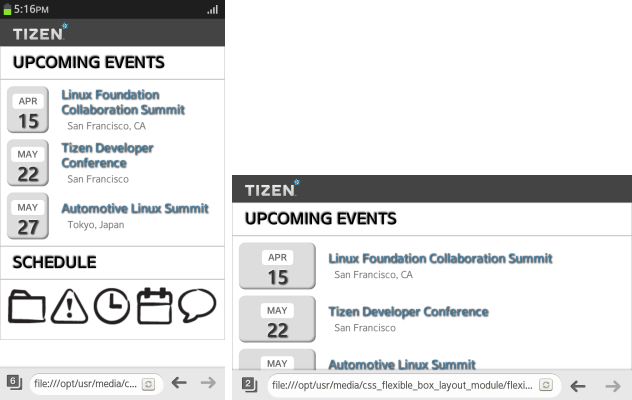
Task: Open the windows manager showing 6 windows
Action: pyautogui.click(x=14, y=382)
